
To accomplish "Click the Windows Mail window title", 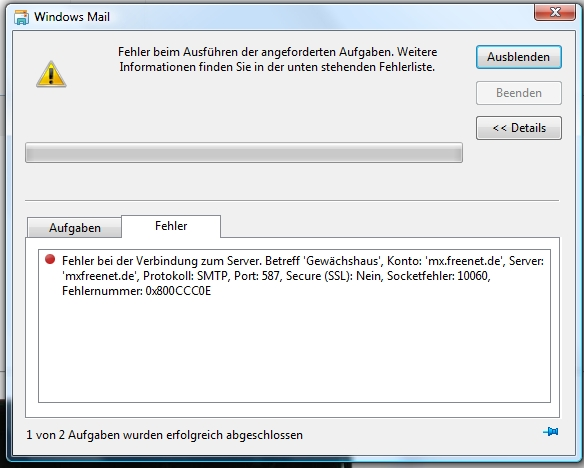I will coord(72,17).
